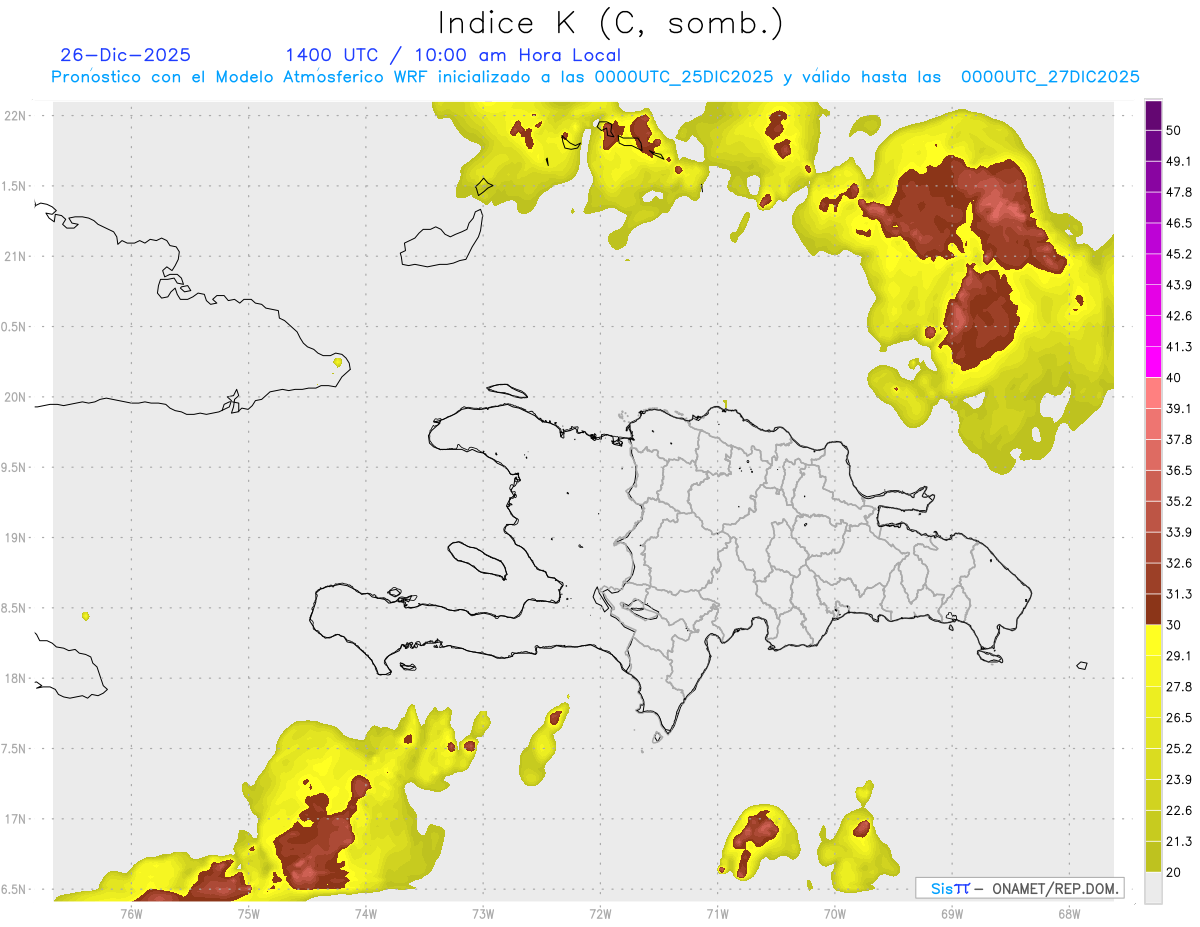This screenshot has height=927, width=1200.
Task: Click the "0000UTC_27DIC2025" valid-until time text
Action: tap(1050, 77)
